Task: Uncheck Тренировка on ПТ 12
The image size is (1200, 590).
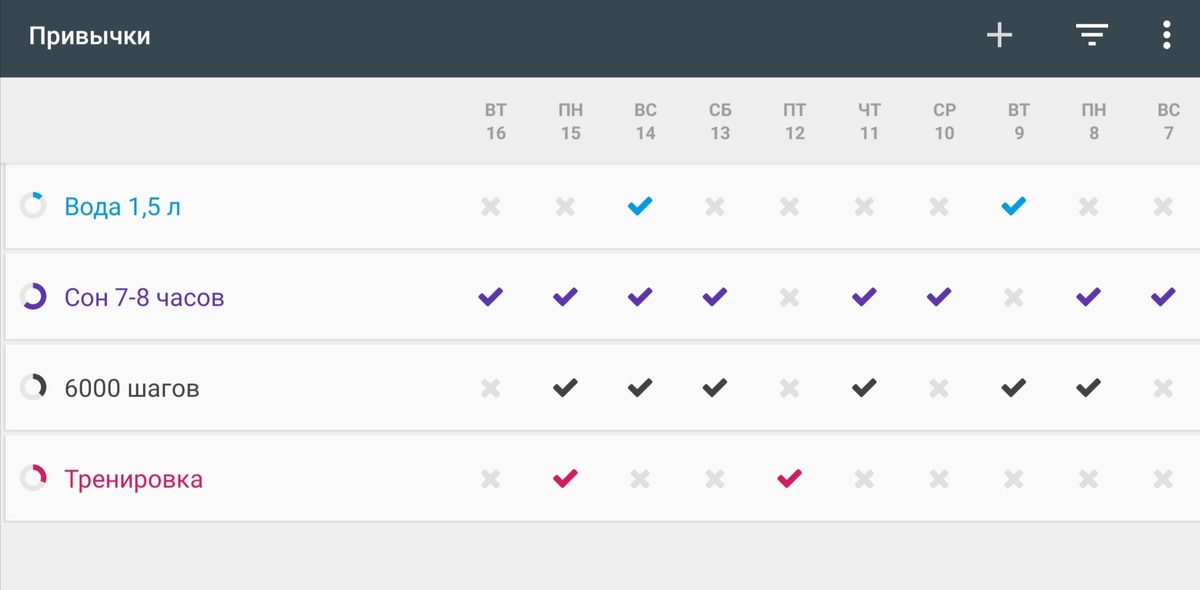Action: click(790, 479)
